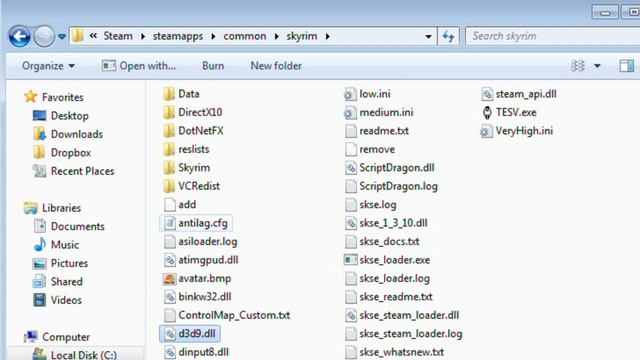Open the Documents library
The image size is (640, 360).
pyautogui.click(x=69, y=227)
